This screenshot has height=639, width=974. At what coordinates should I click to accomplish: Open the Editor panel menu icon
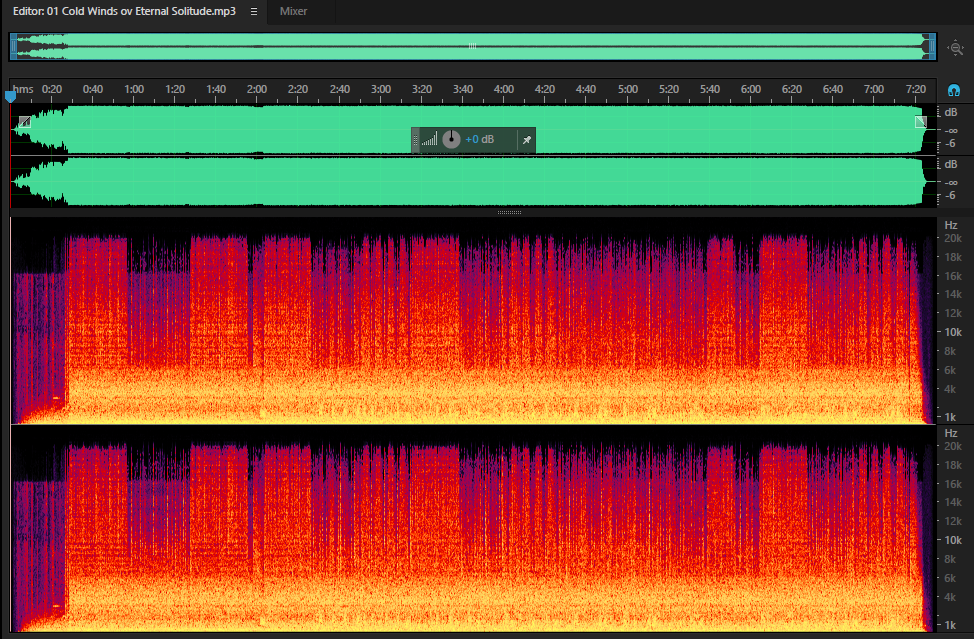pyautogui.click(x=253, y=11)
